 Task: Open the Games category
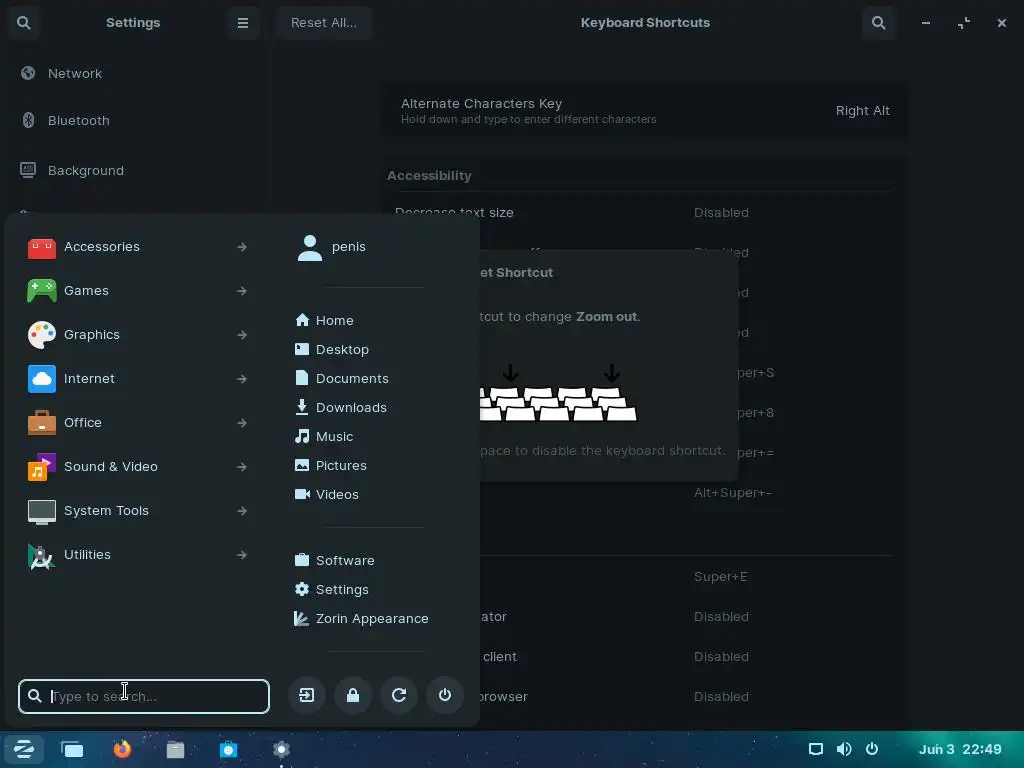coord(137,291)
